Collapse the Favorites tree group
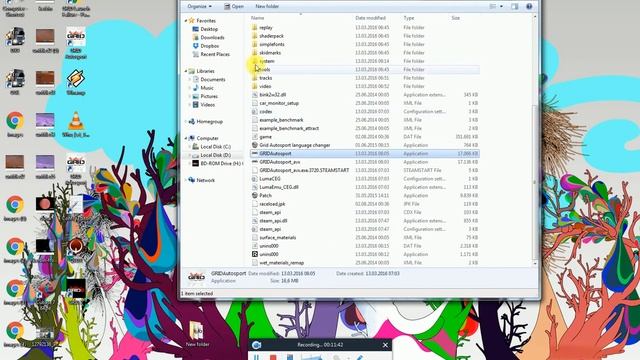Screen dimensions: 640x360 186,20
